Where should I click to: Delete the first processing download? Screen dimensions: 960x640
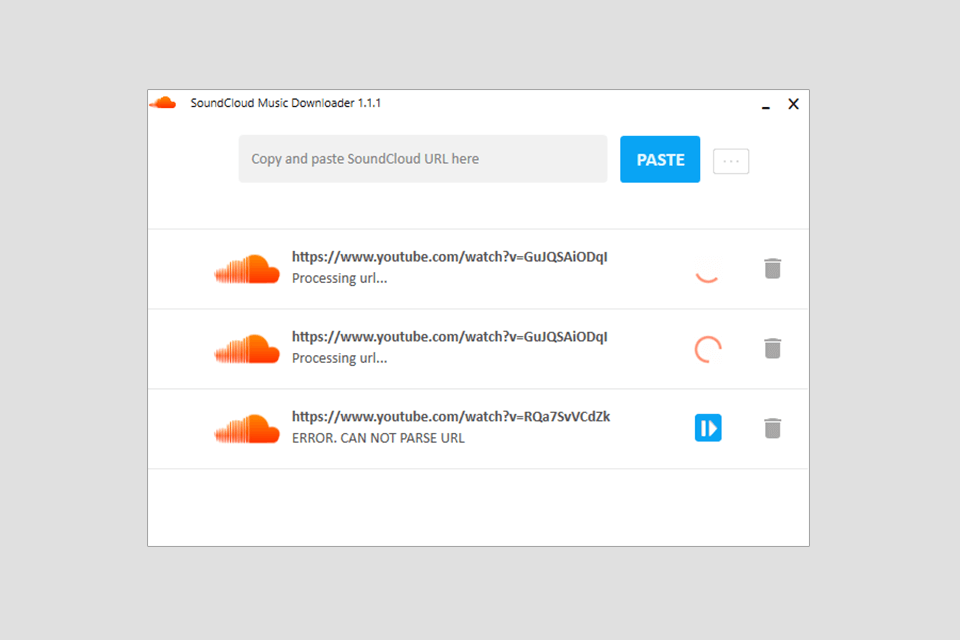772,268
